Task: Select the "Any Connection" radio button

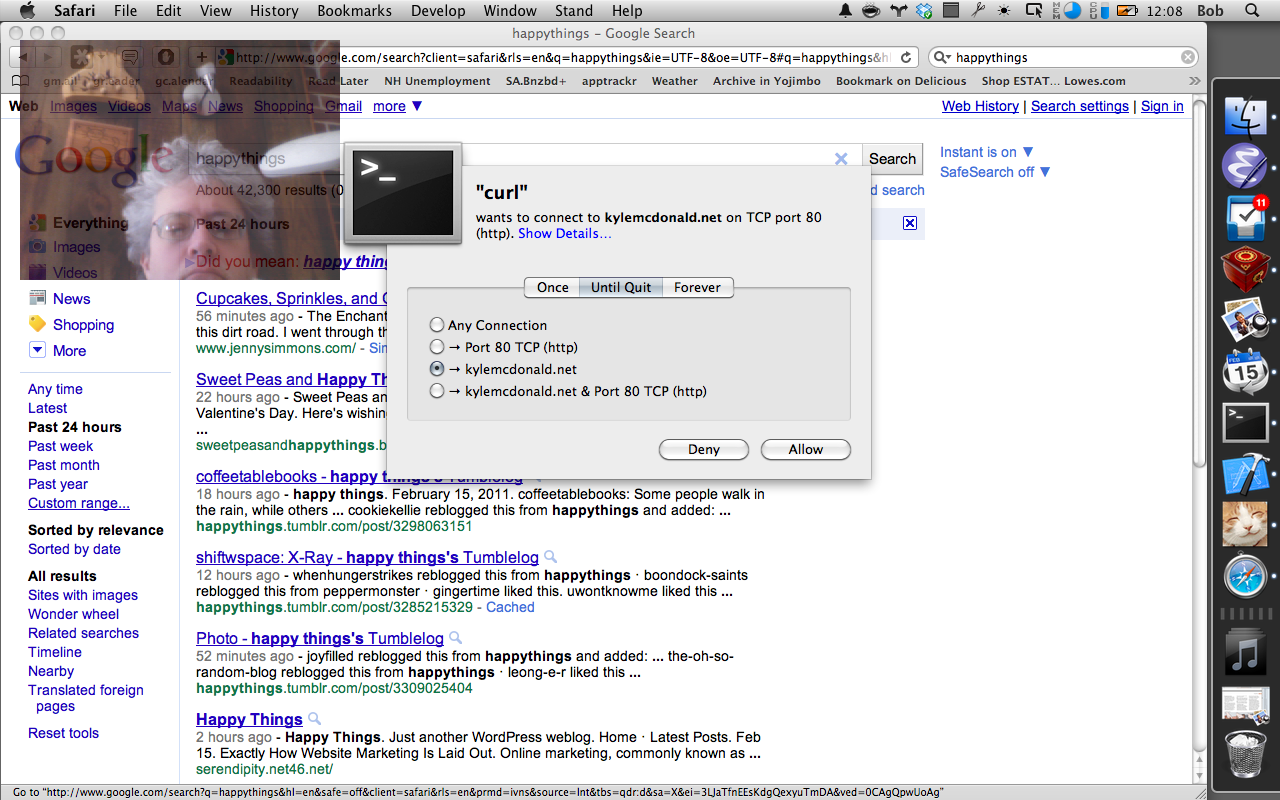Action: (437, 325)
